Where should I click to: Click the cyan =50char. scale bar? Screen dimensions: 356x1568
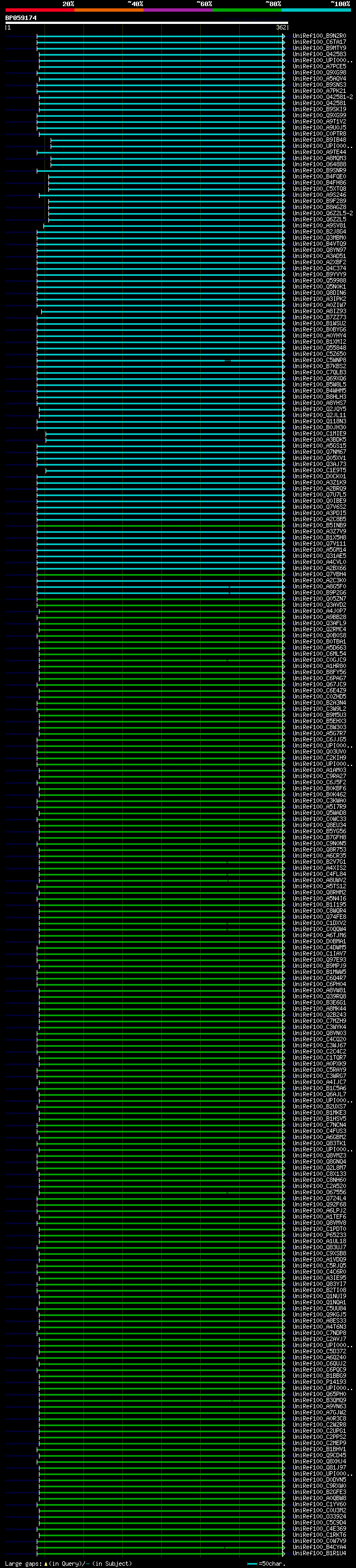[252, 1564]
